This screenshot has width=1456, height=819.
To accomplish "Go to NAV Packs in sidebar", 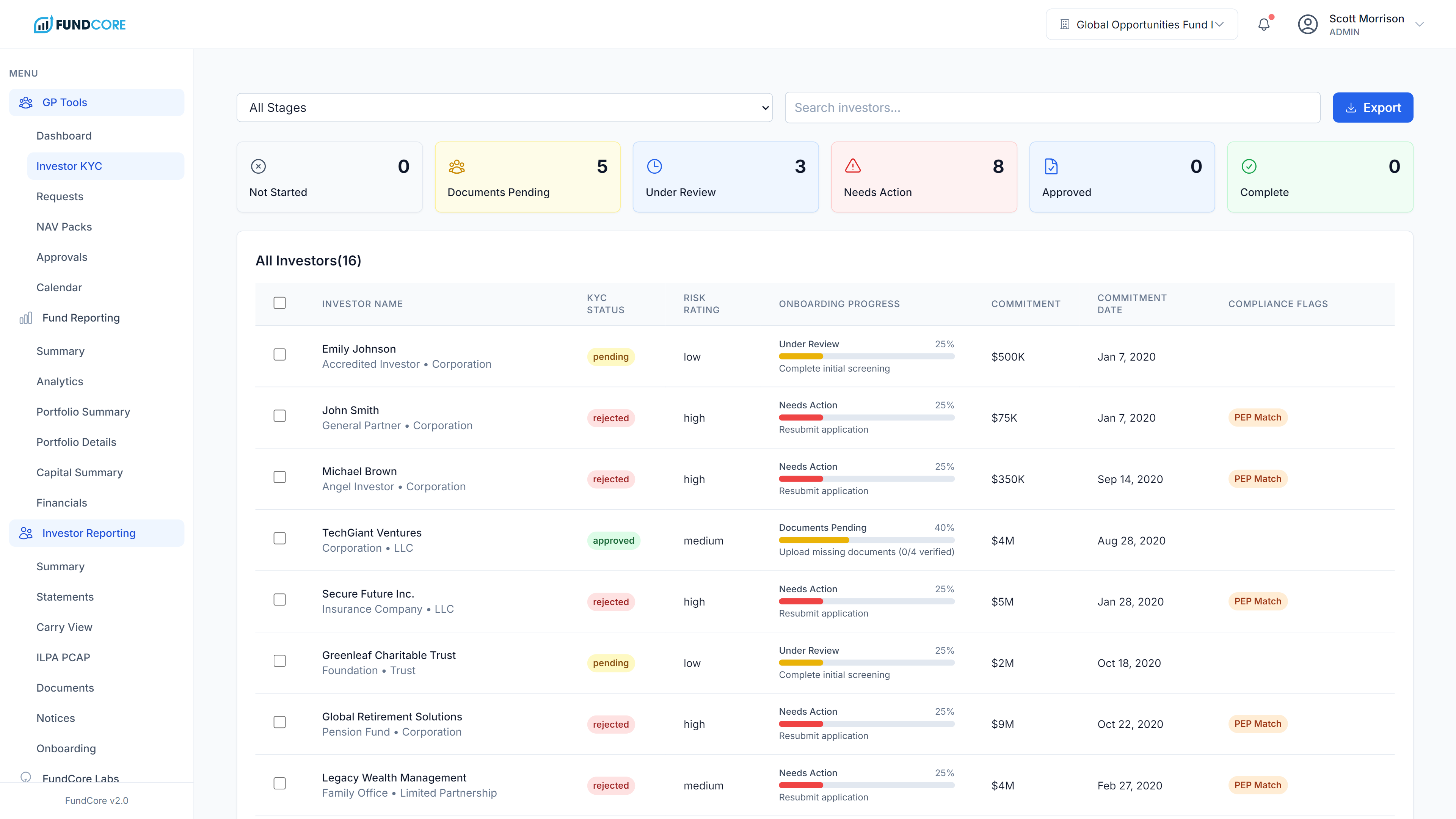I will click(64, 227).
